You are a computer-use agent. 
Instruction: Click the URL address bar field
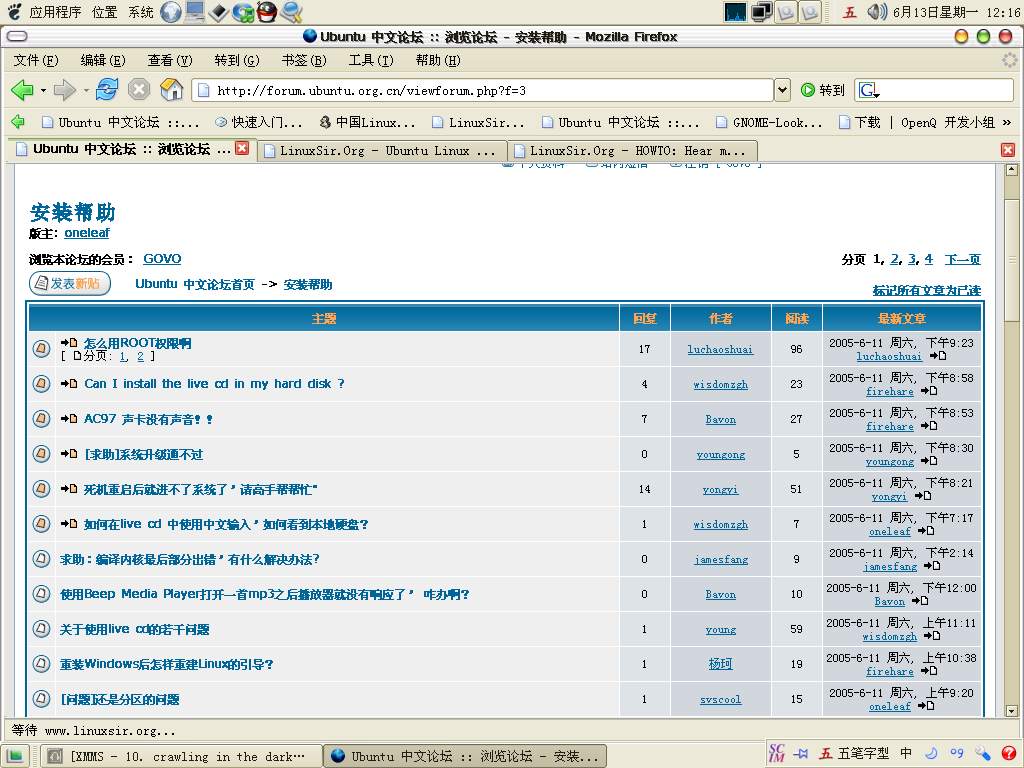click(x=483, y=90)
